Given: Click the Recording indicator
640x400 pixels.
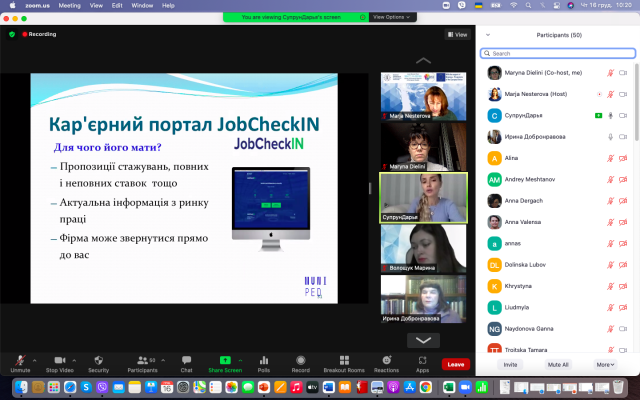Looking at the screenshot, I should pyautogui.click(x=39, y=34).
